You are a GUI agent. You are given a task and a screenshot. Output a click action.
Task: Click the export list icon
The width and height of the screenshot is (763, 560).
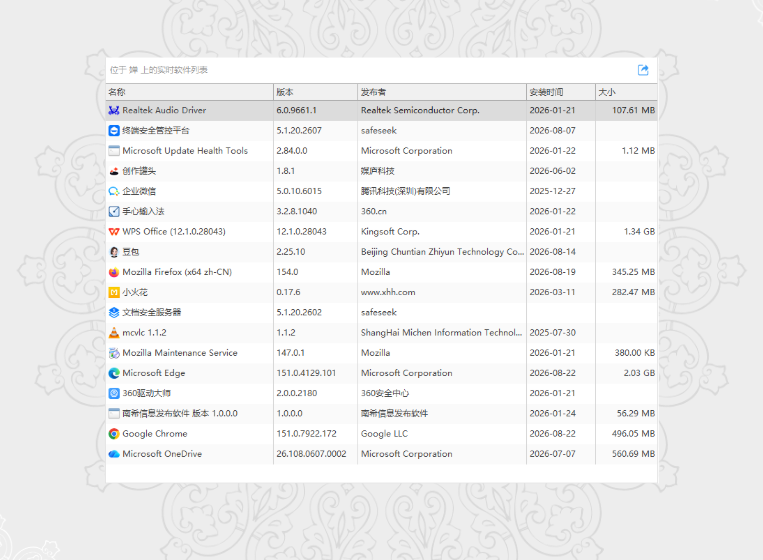643,70
